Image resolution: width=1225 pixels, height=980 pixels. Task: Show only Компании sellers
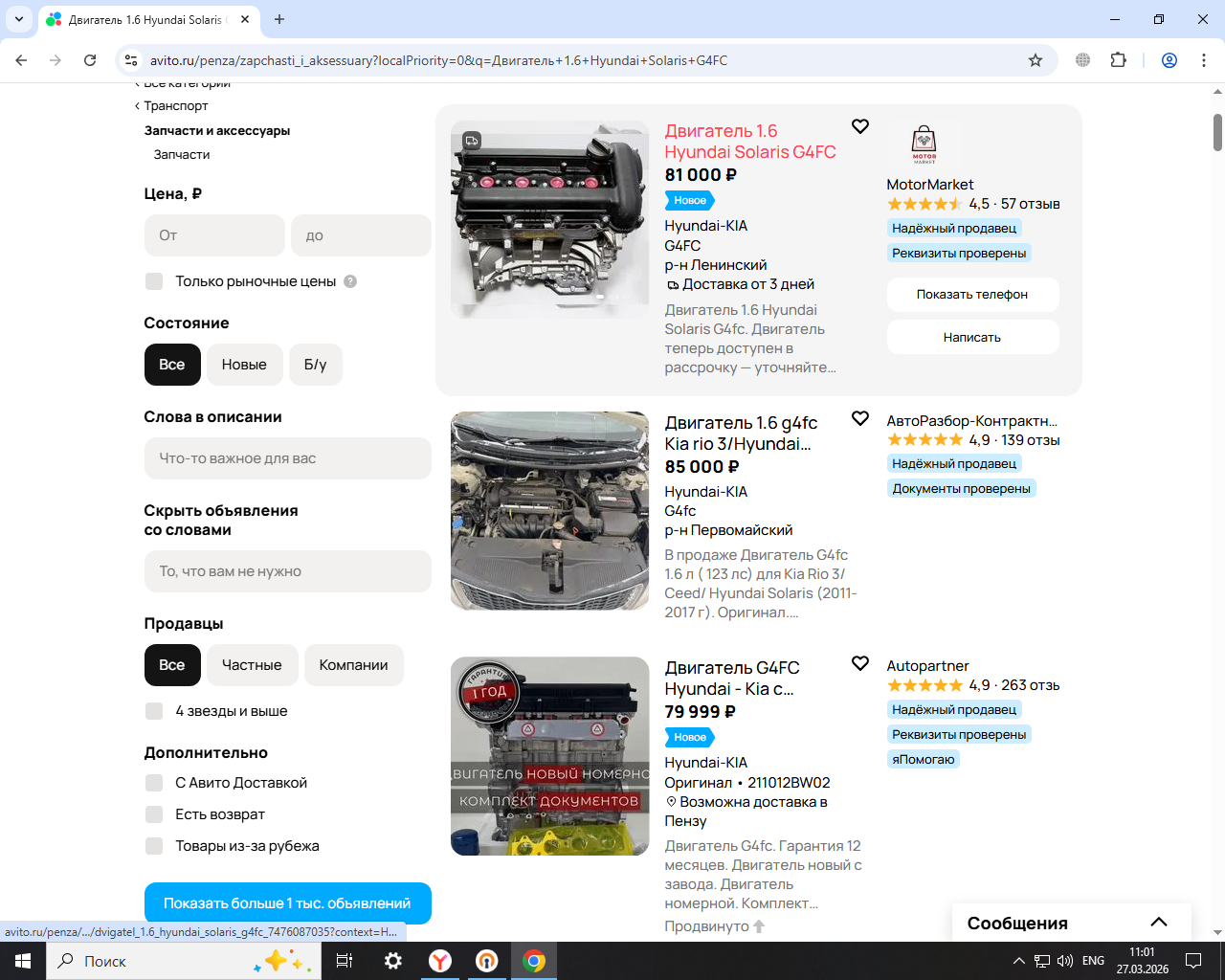pos(353,665)
